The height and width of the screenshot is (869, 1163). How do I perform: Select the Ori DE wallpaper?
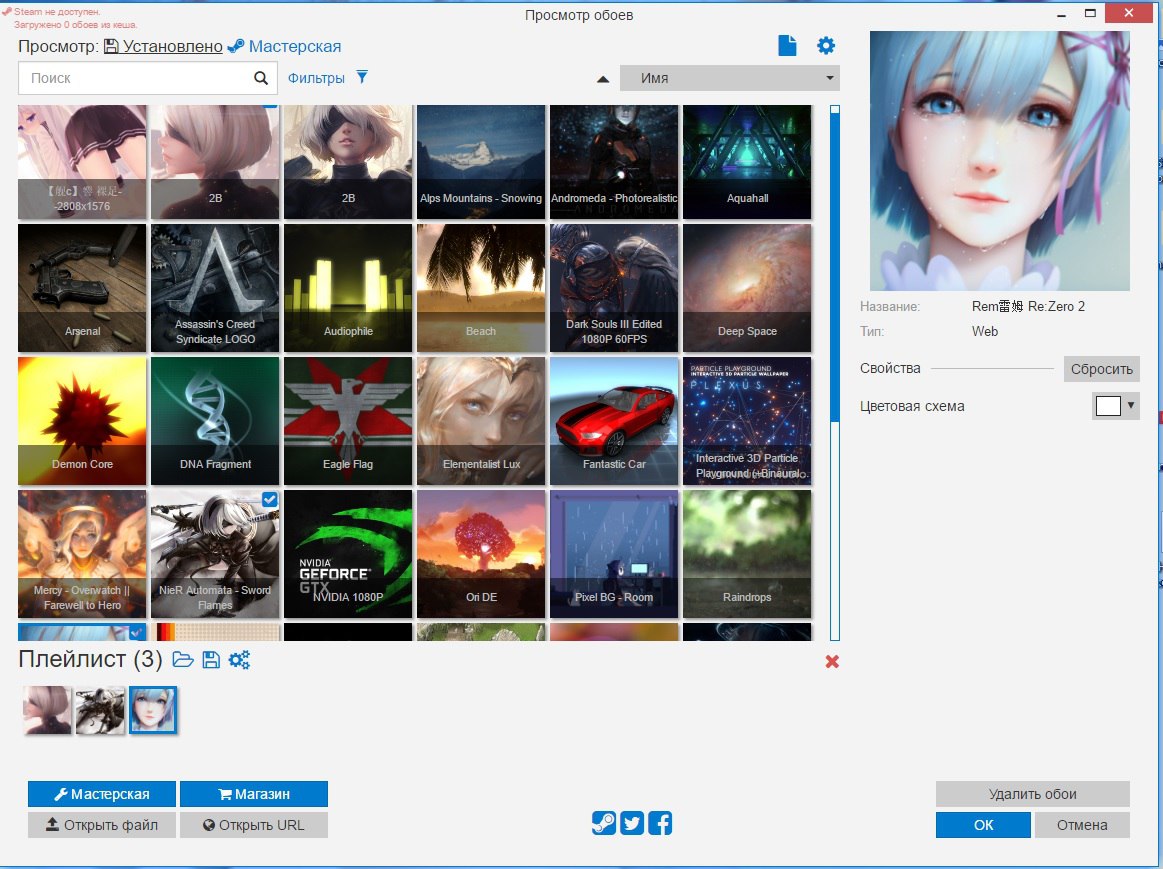coord(481,554)
